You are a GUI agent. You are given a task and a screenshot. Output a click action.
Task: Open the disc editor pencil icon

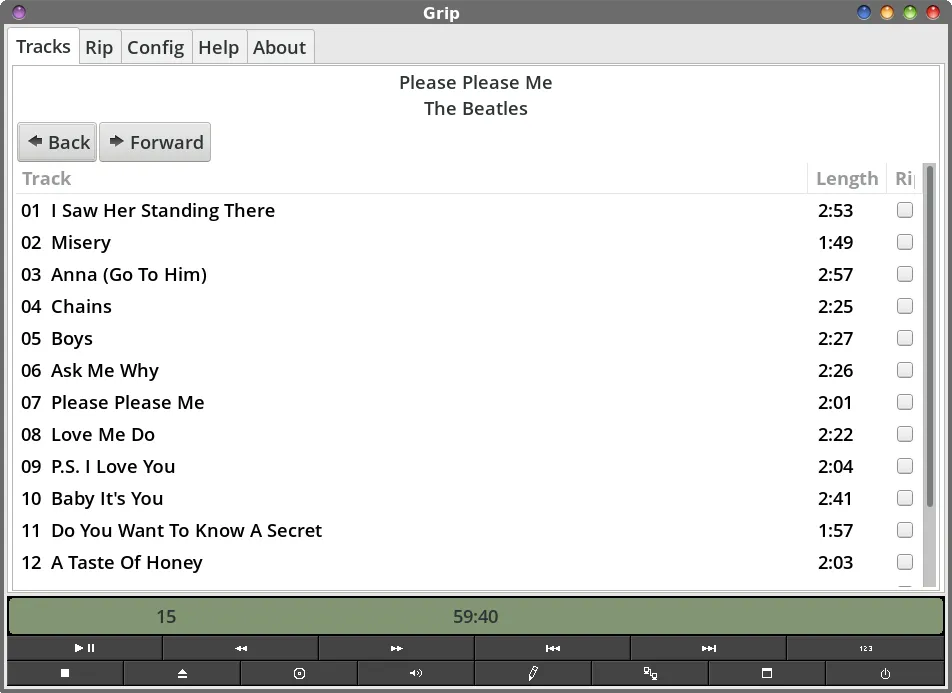pyautogui.click(x=533, y=673)
